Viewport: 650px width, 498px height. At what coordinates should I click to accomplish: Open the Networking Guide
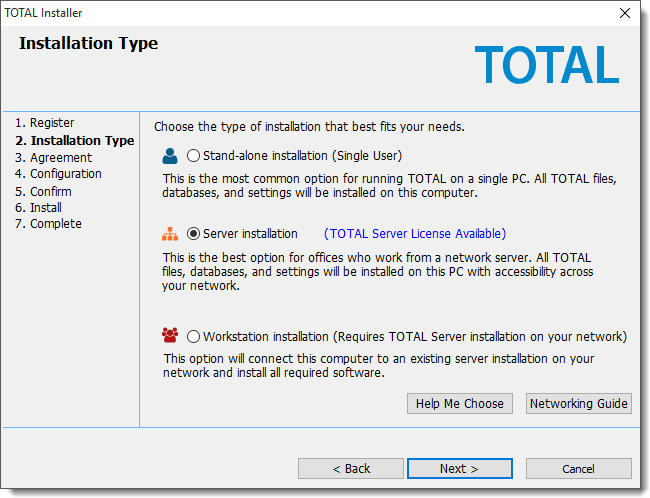point(579,403)
